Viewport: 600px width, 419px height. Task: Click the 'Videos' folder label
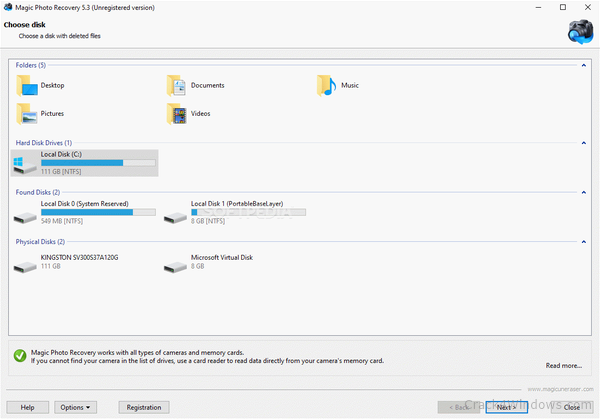tap(201, 114)
